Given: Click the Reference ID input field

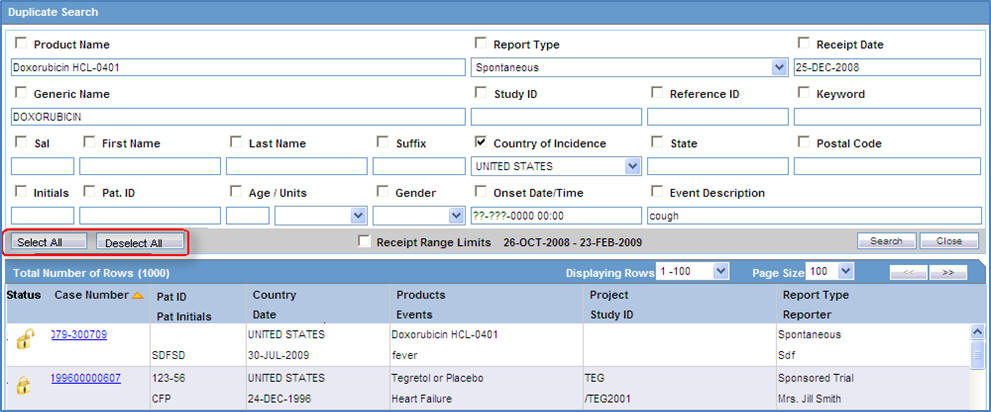Looking at the screenshot, I should (x=717, y=117).
